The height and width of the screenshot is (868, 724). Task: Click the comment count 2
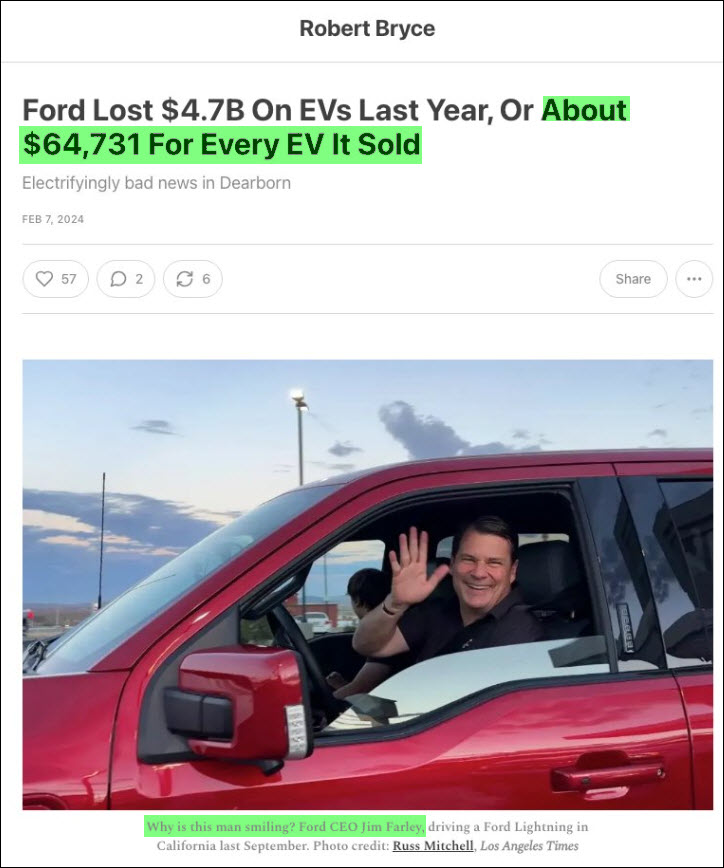(139, 279)
